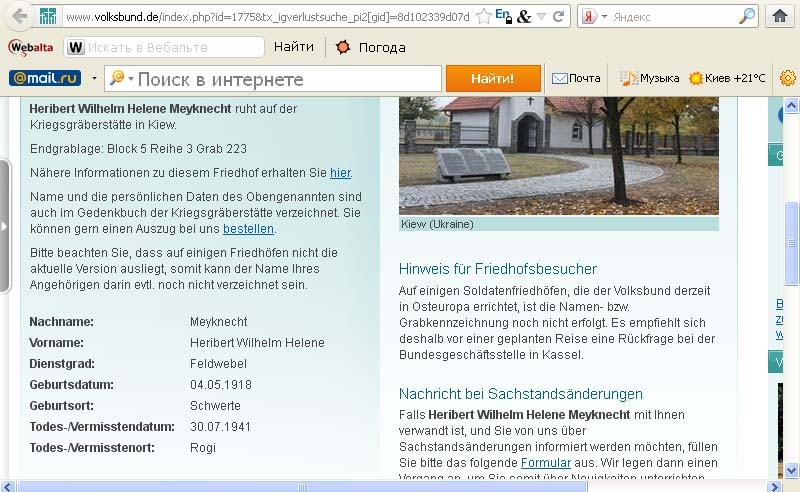This screenshot has height=492, width=800.
Task: Expand the address bar history dropdown arrow
Action: (540, 16)
